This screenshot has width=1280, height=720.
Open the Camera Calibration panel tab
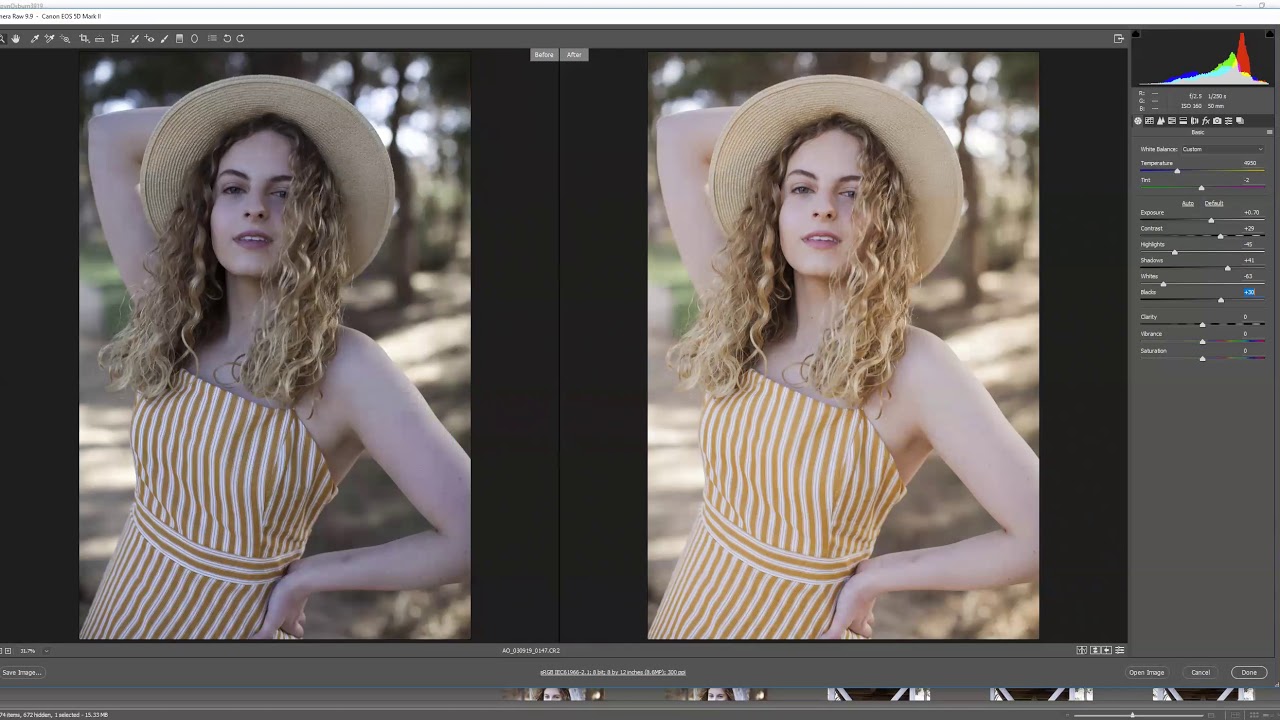(1217, 121)
